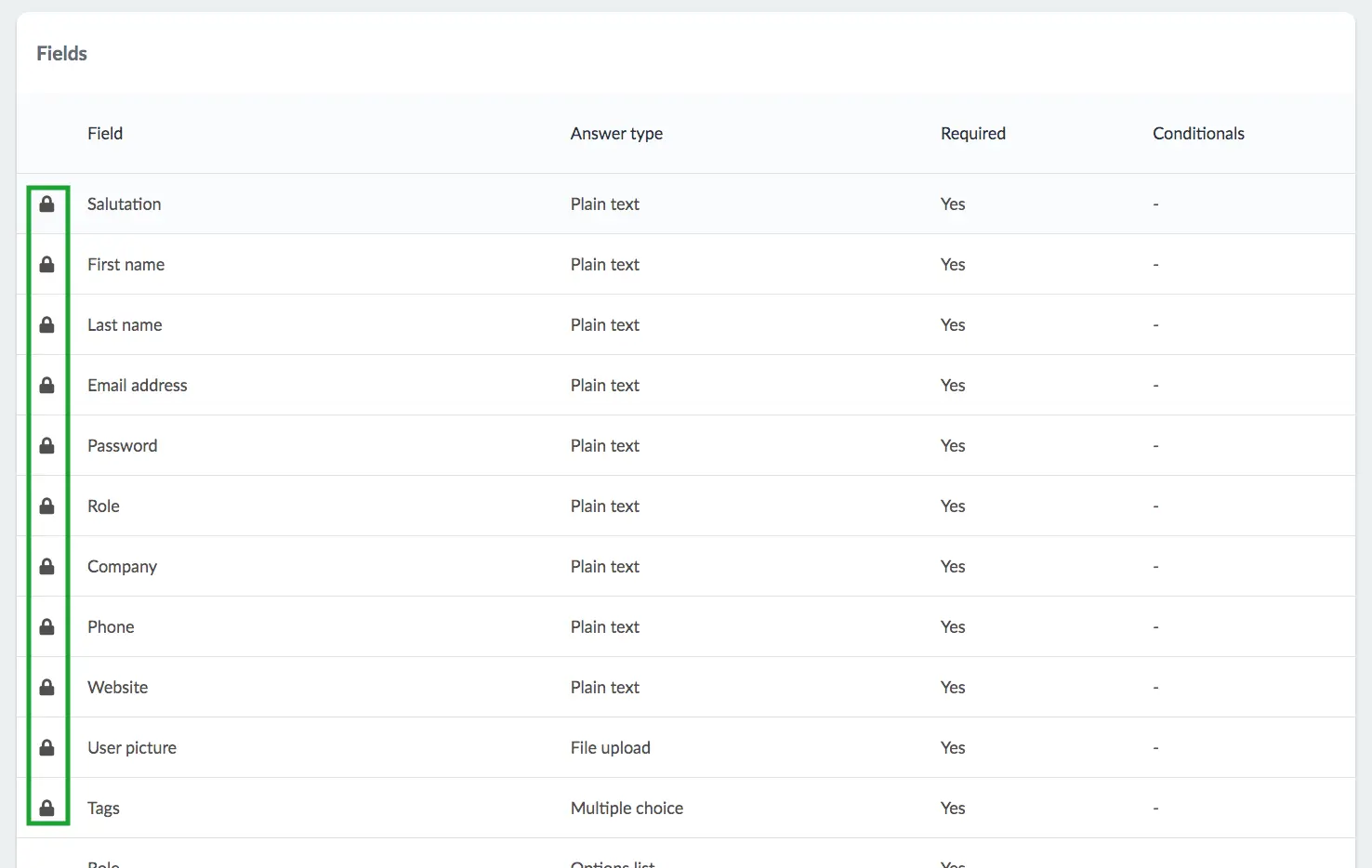The height and width of the screenshot is (868, 1372).
Task: Select the First name field row
Action: (685, 264)
